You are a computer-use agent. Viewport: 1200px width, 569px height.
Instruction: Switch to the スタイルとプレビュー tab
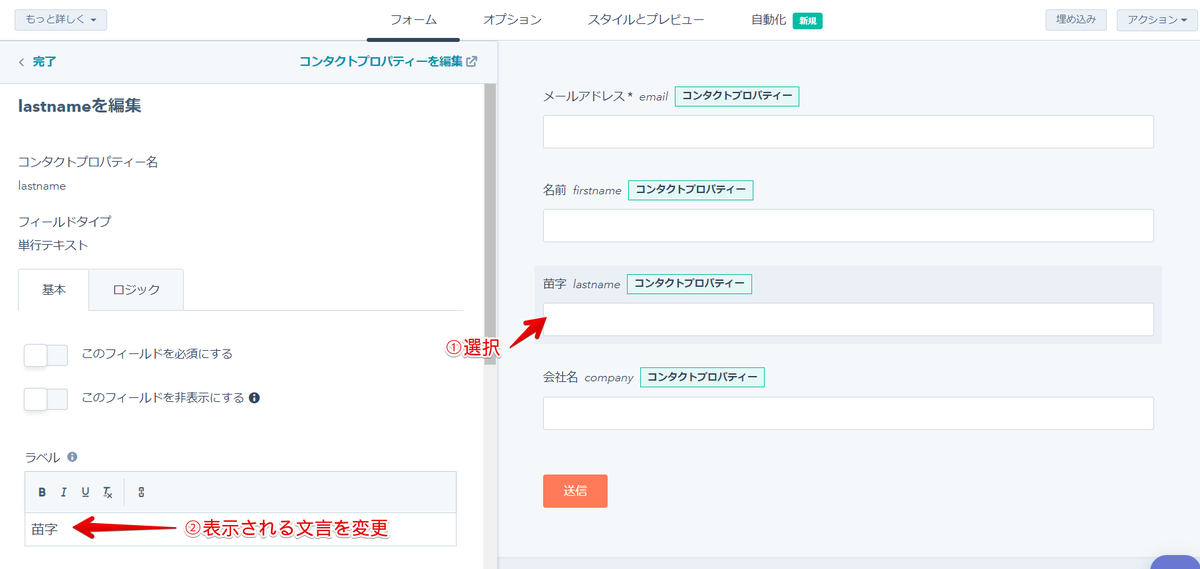(x=646, y=20)
